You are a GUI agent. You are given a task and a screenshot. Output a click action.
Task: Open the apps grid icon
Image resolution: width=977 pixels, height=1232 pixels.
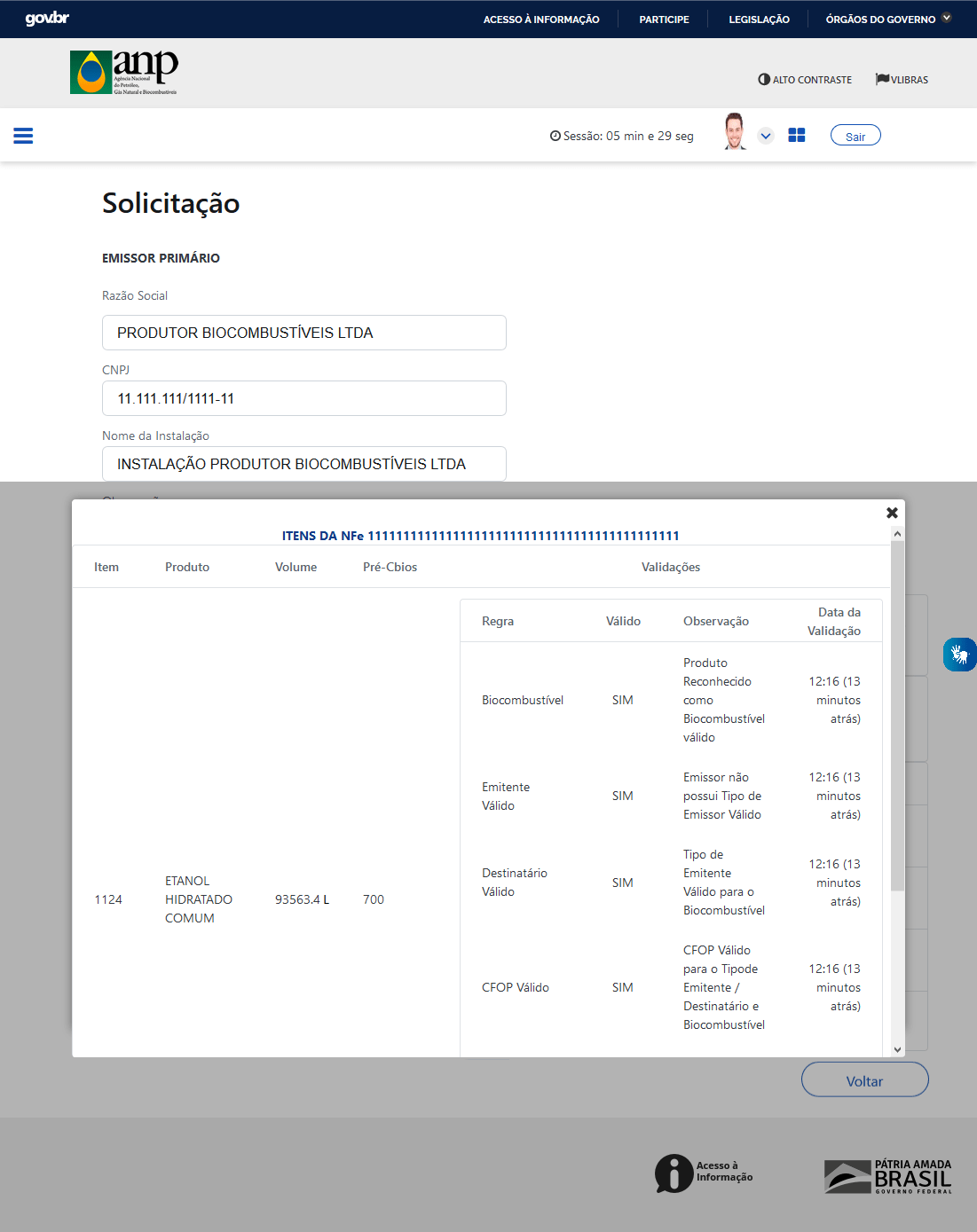(797, 135)
